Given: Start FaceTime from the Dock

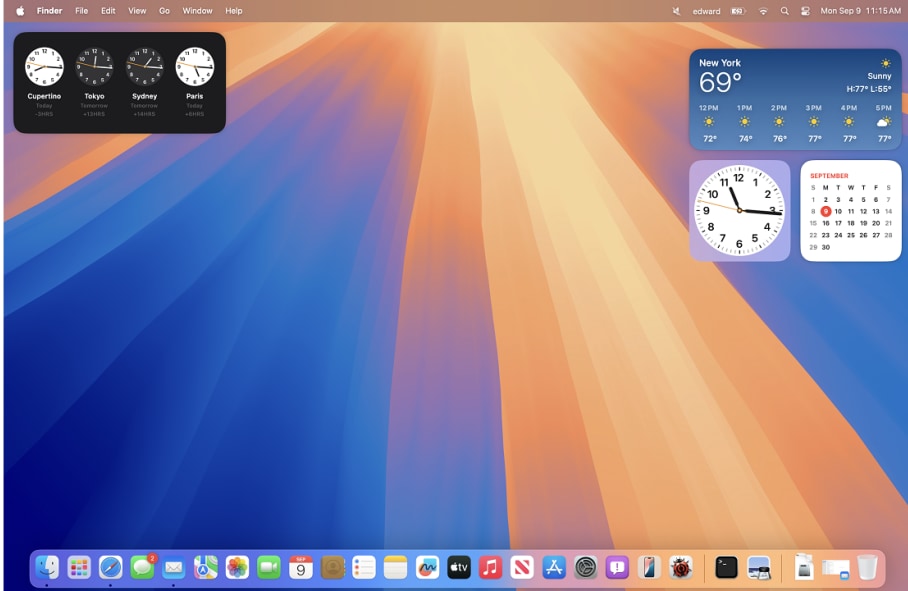Looking at the screenshot, I should tap(269, 567).
